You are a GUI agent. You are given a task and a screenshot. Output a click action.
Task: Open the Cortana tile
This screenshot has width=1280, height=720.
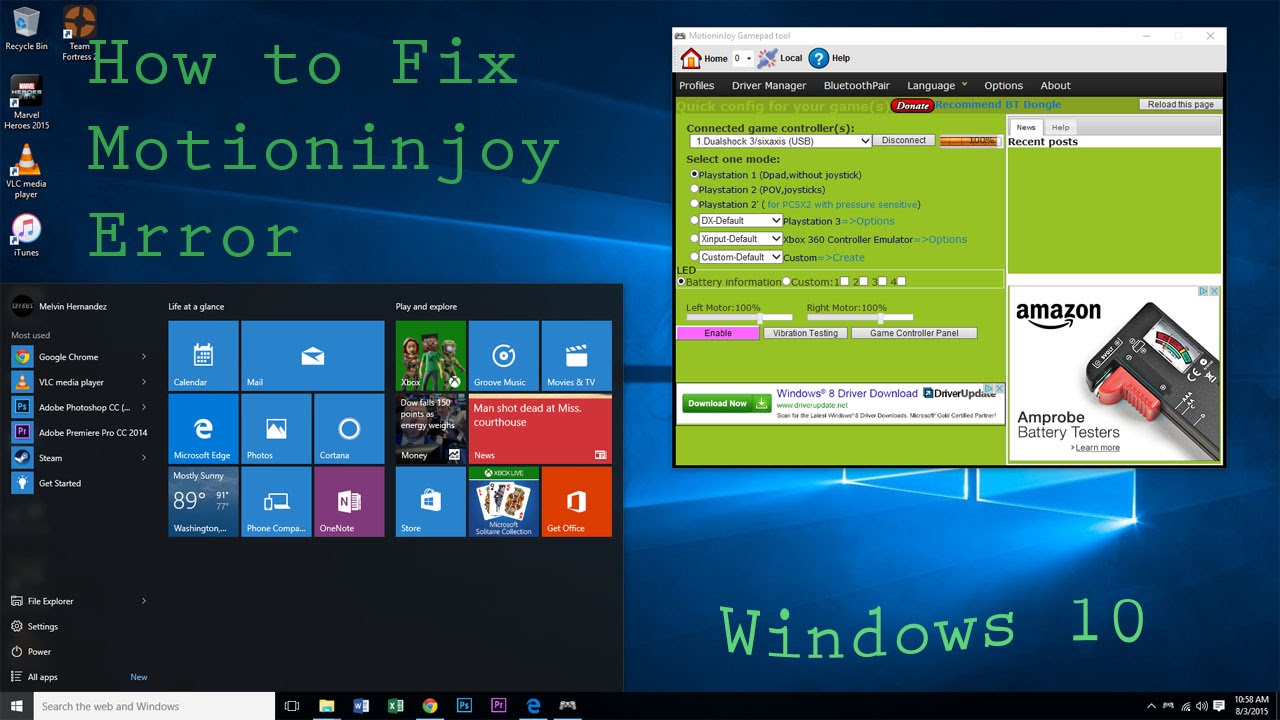click(x=349, y=429)
